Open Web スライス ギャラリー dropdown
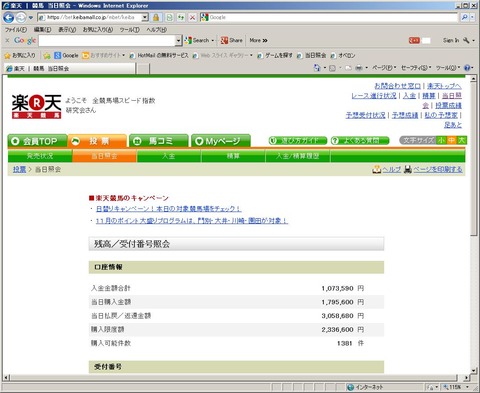480x393 pixels. pyautogui.click(x=223, y=55)
